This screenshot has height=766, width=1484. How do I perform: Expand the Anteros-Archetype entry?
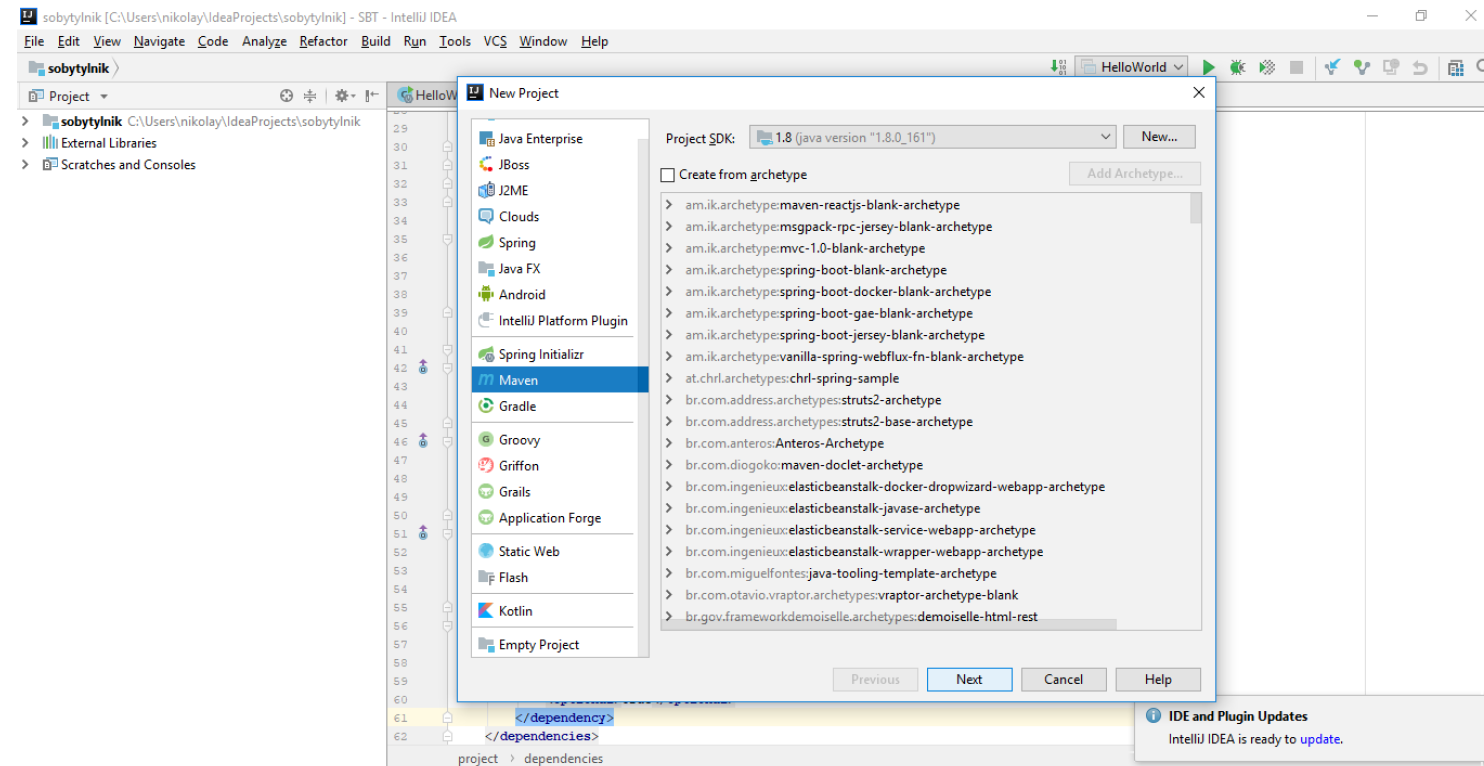(x=669, y=443)
